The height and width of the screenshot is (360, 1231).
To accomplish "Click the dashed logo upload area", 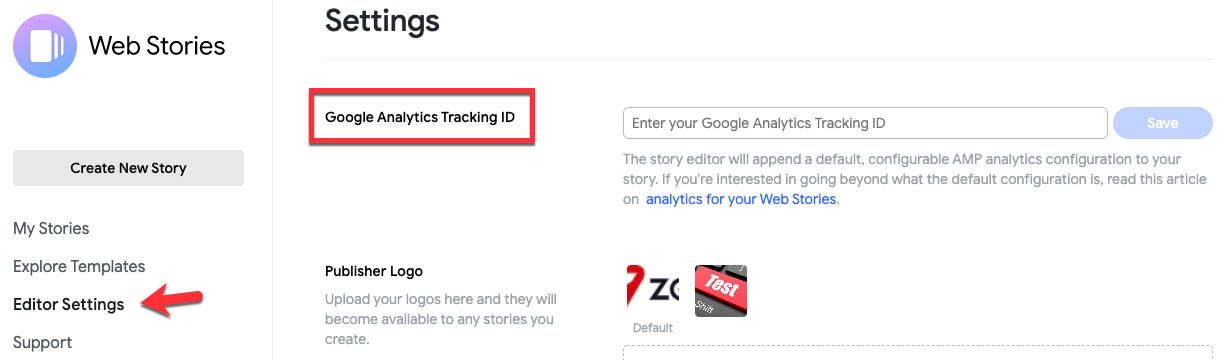I will click(917, 353).
